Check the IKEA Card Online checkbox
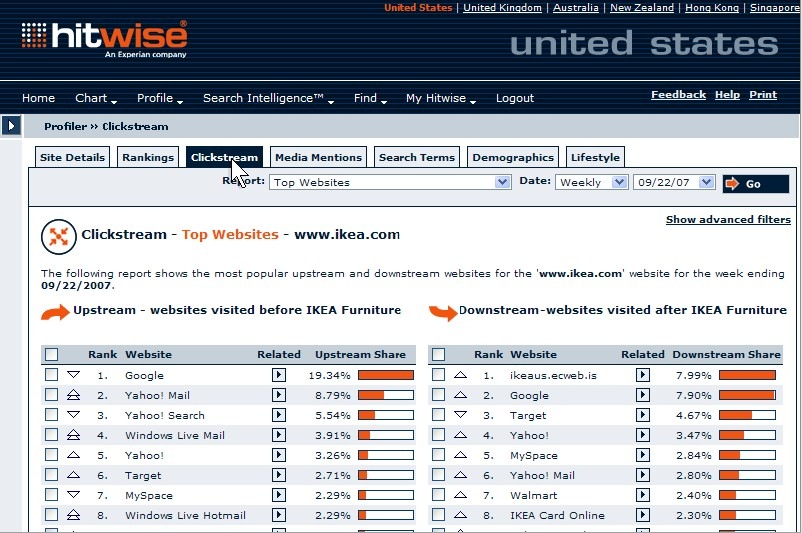802x533 pixels. coord(438,515)
